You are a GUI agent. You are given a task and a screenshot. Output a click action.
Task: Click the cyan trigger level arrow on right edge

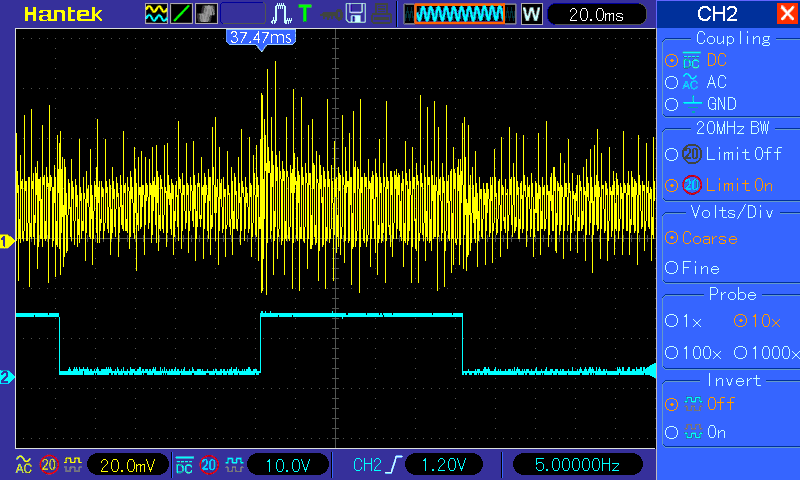(651, 370)
